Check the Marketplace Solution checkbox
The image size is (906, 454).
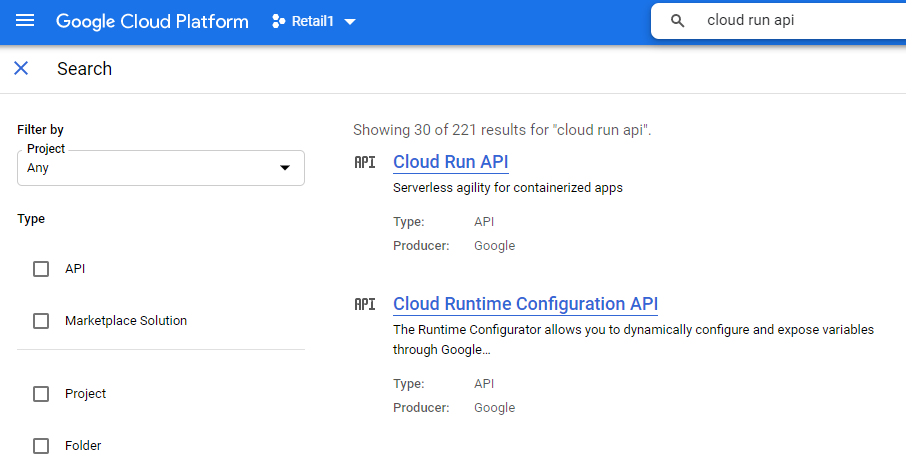pos(41,321)
